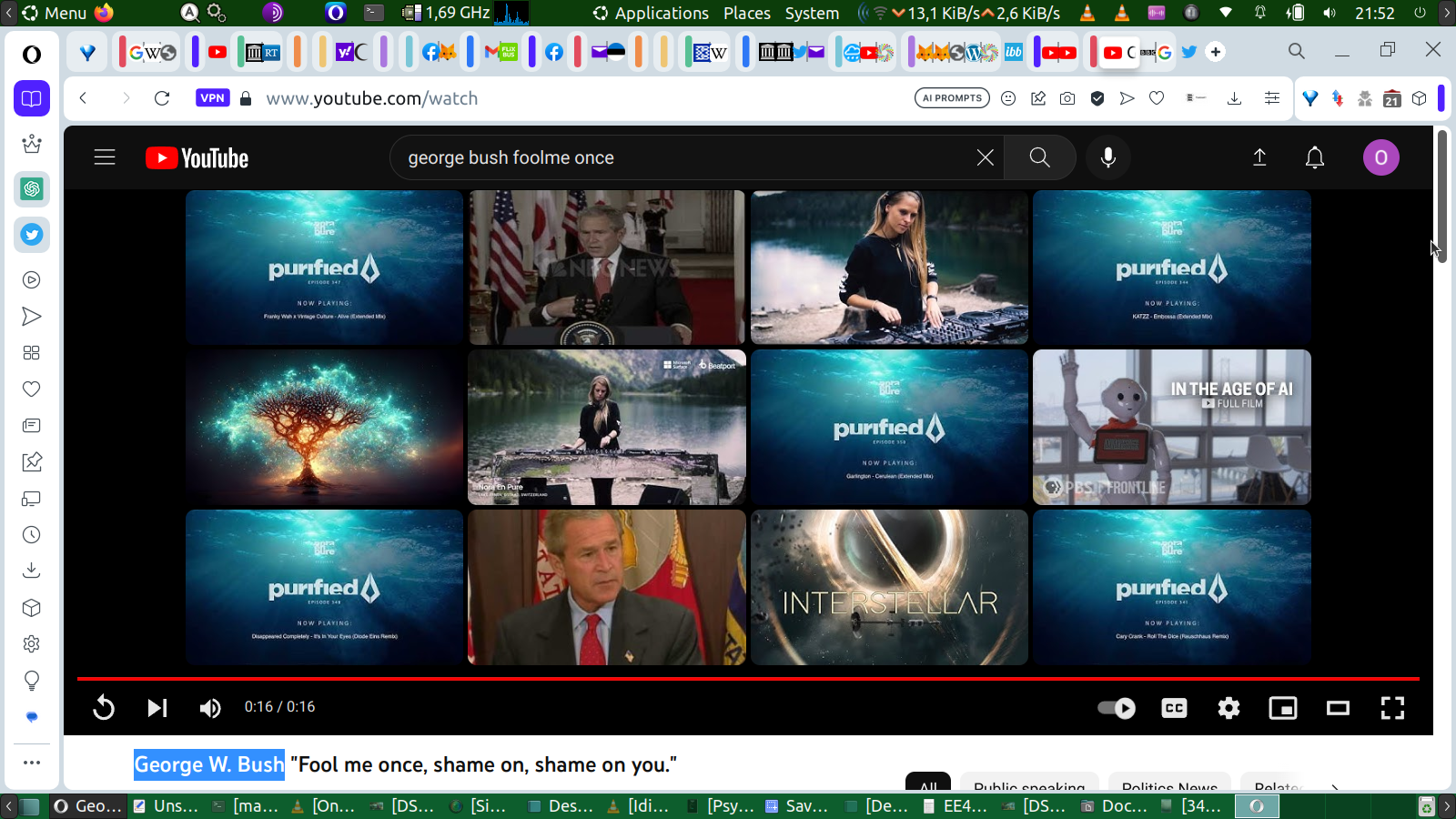Open the purple account avatar menu

pos(1380,157)
